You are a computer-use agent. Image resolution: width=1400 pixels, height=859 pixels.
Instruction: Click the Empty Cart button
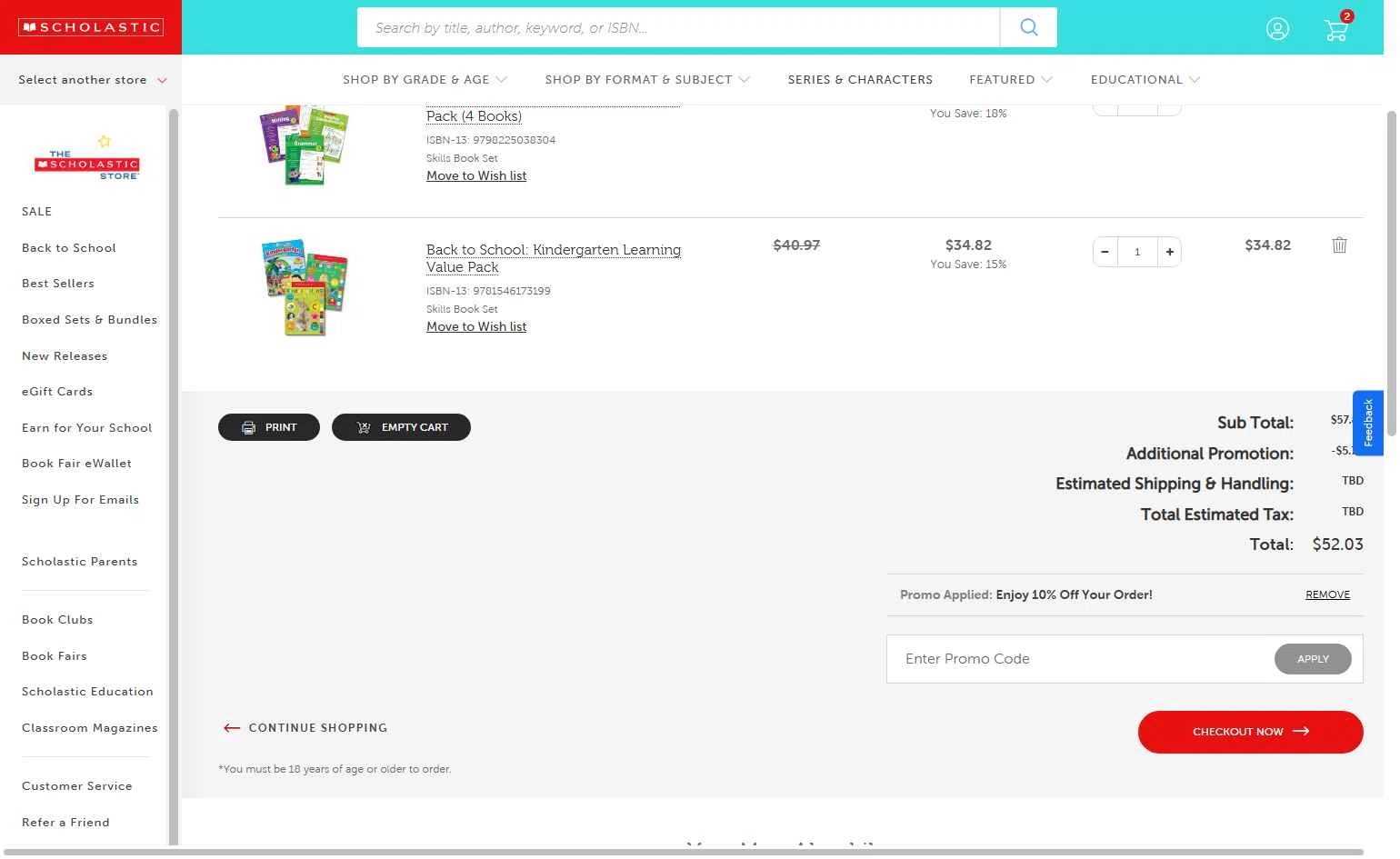point(401,427)
